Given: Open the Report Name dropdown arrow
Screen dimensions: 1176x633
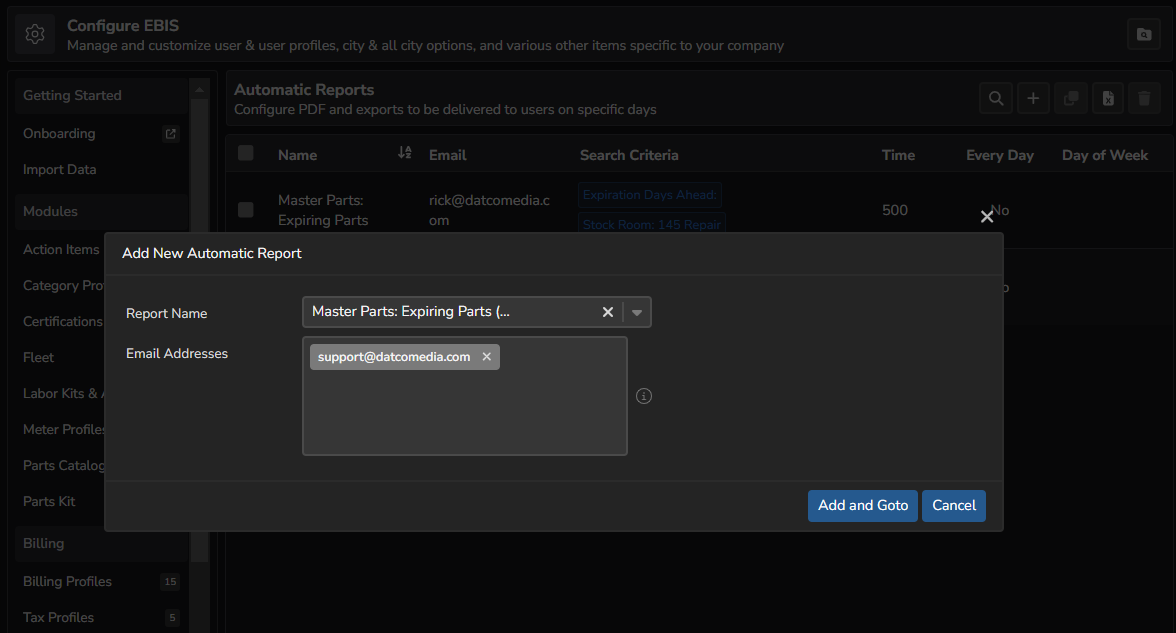Looking at the screenshot, I should pos(637,311).
